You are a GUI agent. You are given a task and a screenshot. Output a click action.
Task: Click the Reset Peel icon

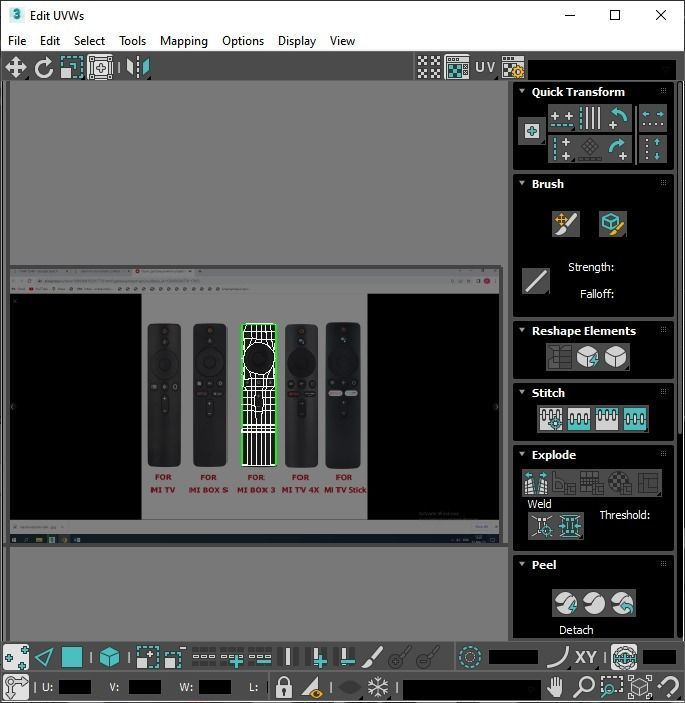tap(622, 603)
